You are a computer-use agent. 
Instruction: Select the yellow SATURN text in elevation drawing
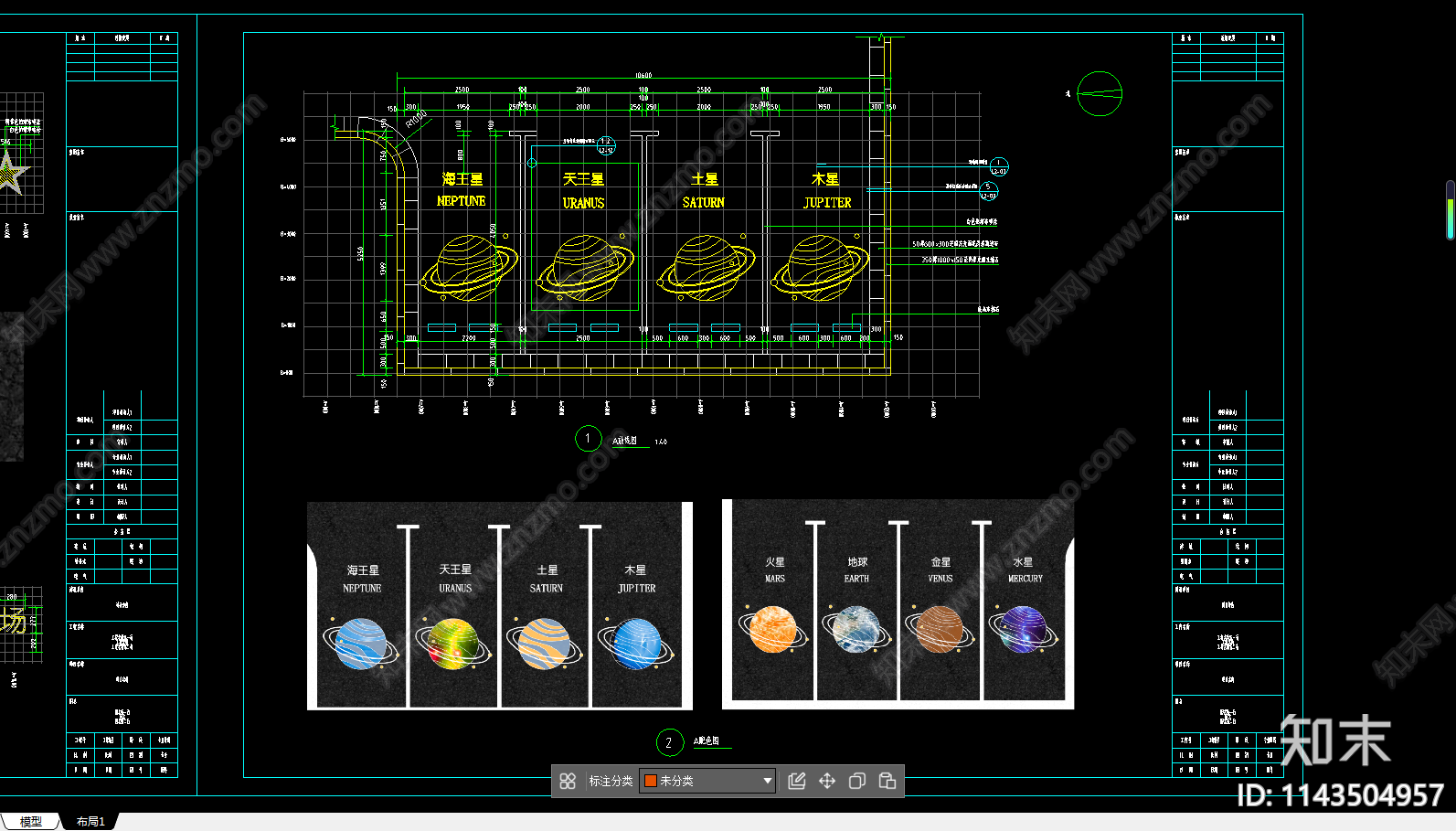tap(704, 203)
